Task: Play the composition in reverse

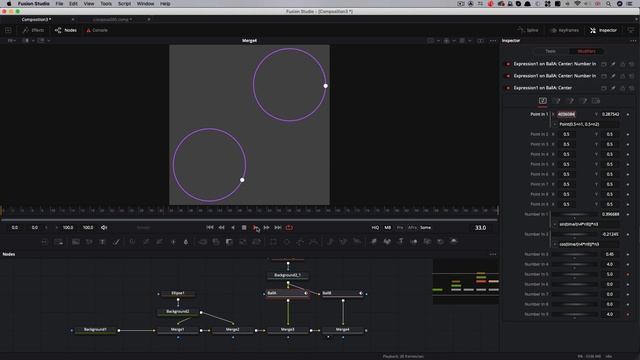Action: pyautogui.click(x=233, y=227)
